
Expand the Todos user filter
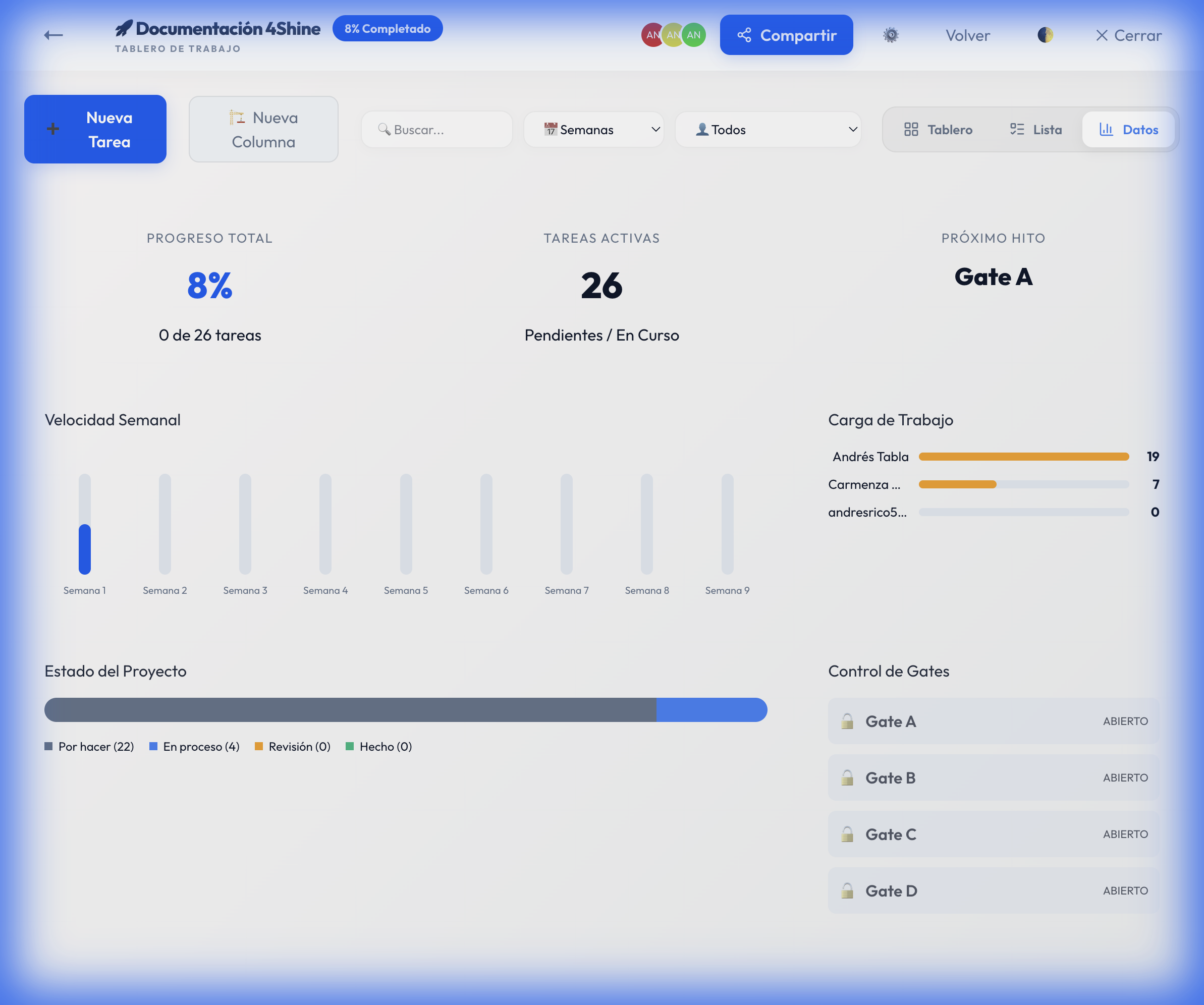(x=768, y=130)
